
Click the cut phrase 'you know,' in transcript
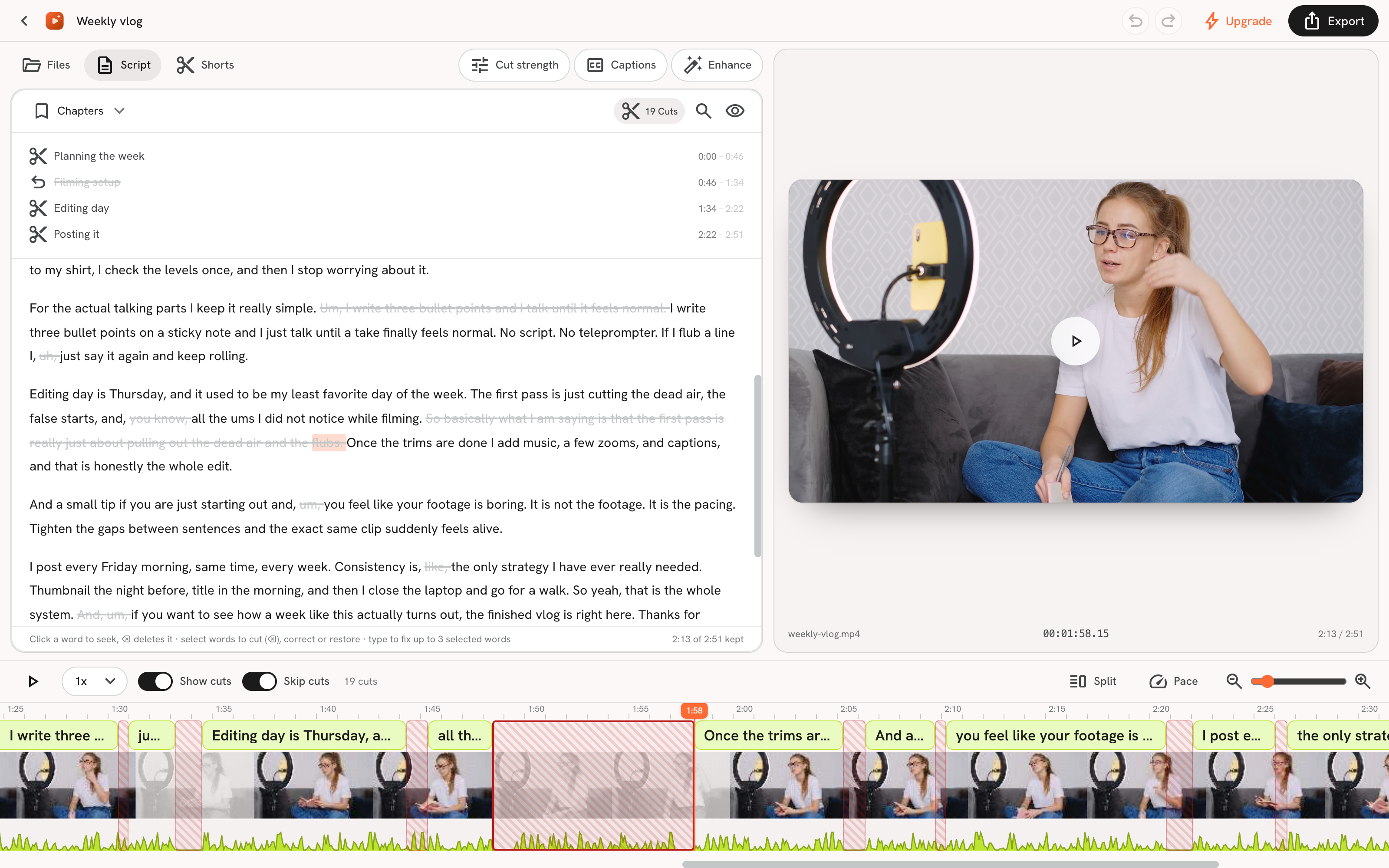point(159,418)
